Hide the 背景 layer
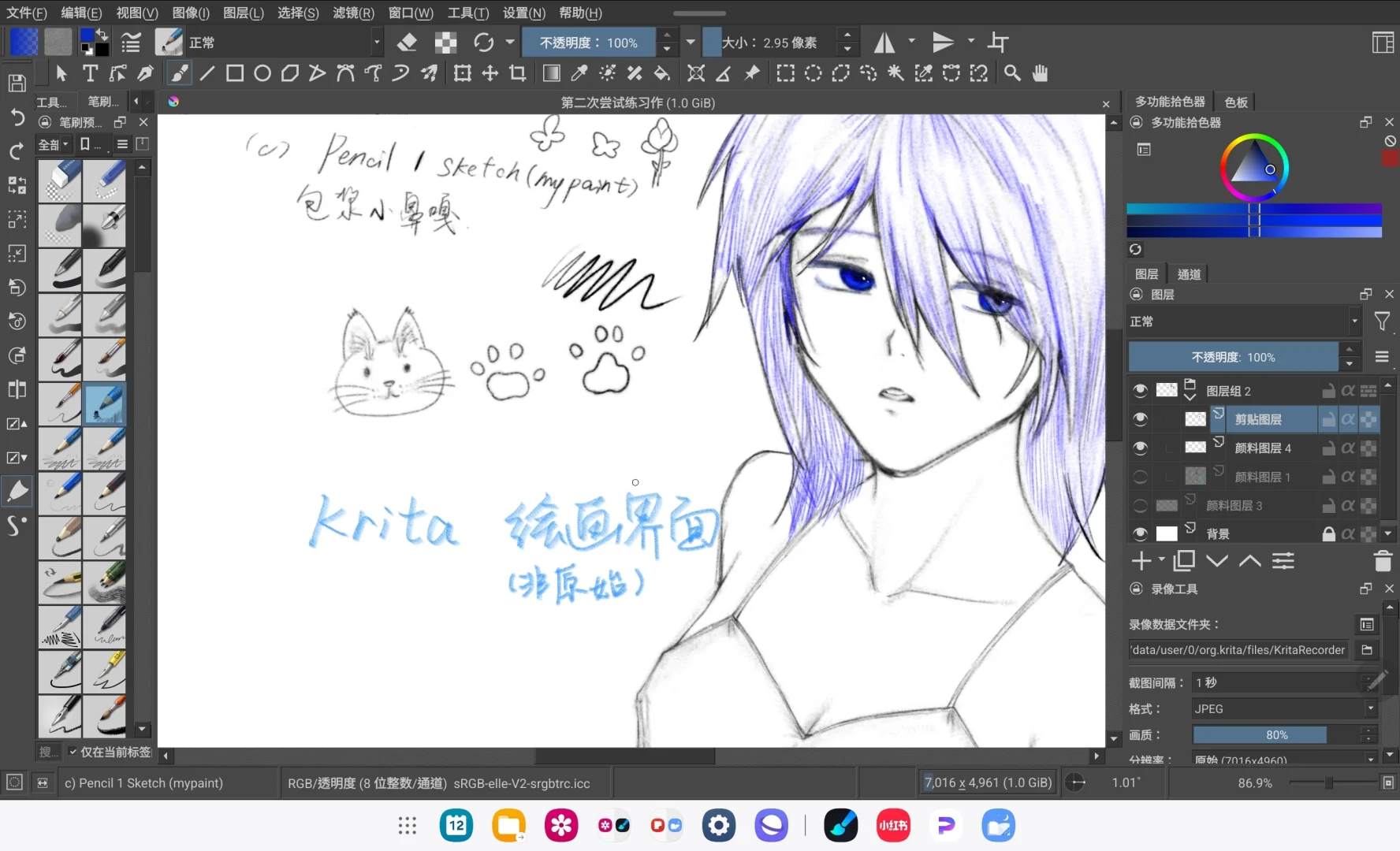The image size is (1400, 851). click(1140, 533)
